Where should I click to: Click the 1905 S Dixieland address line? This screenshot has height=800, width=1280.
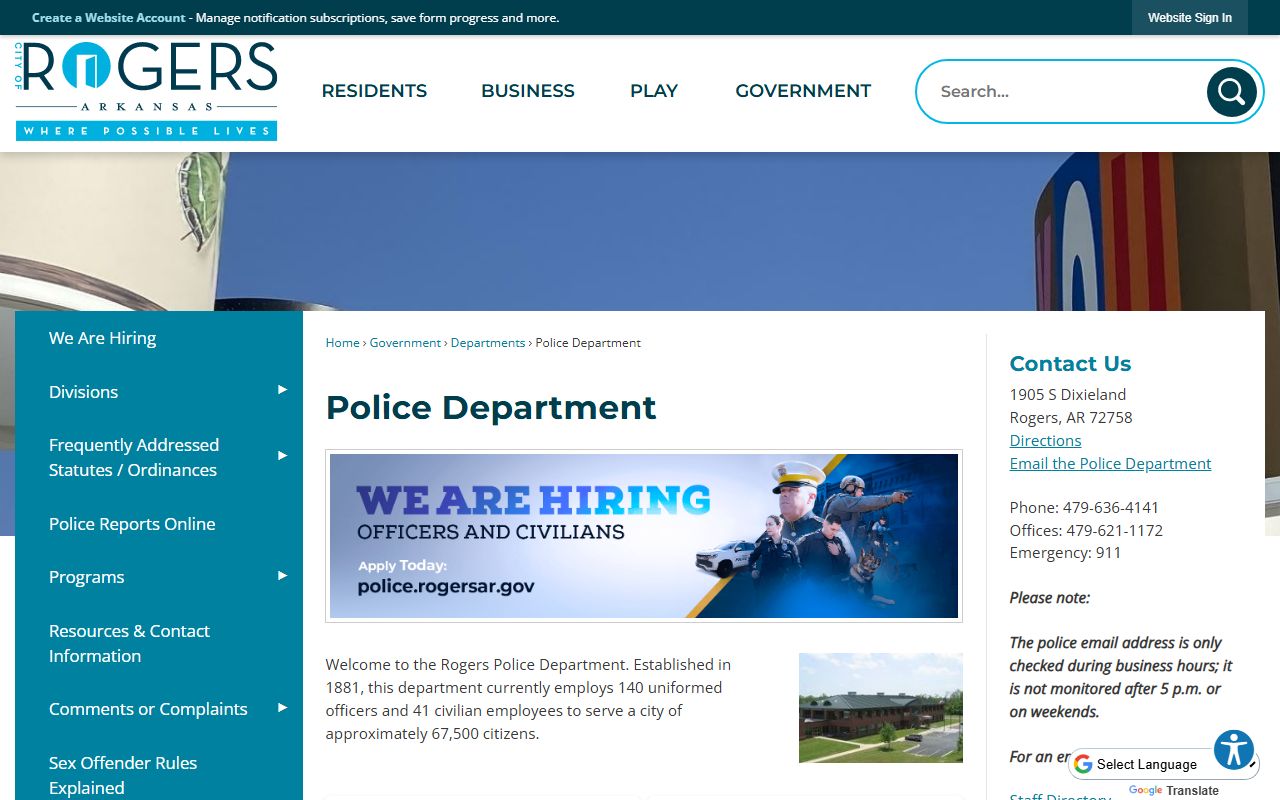(1068, 394)
